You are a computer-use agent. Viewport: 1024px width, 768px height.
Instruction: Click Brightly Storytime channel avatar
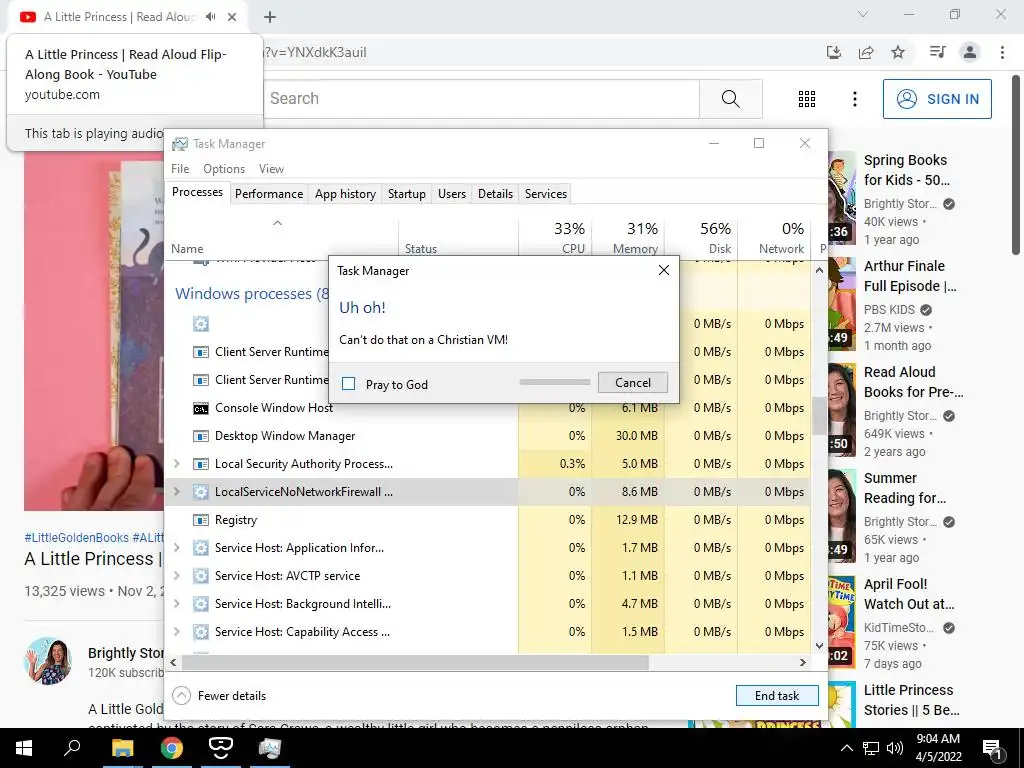coord(48,661)
